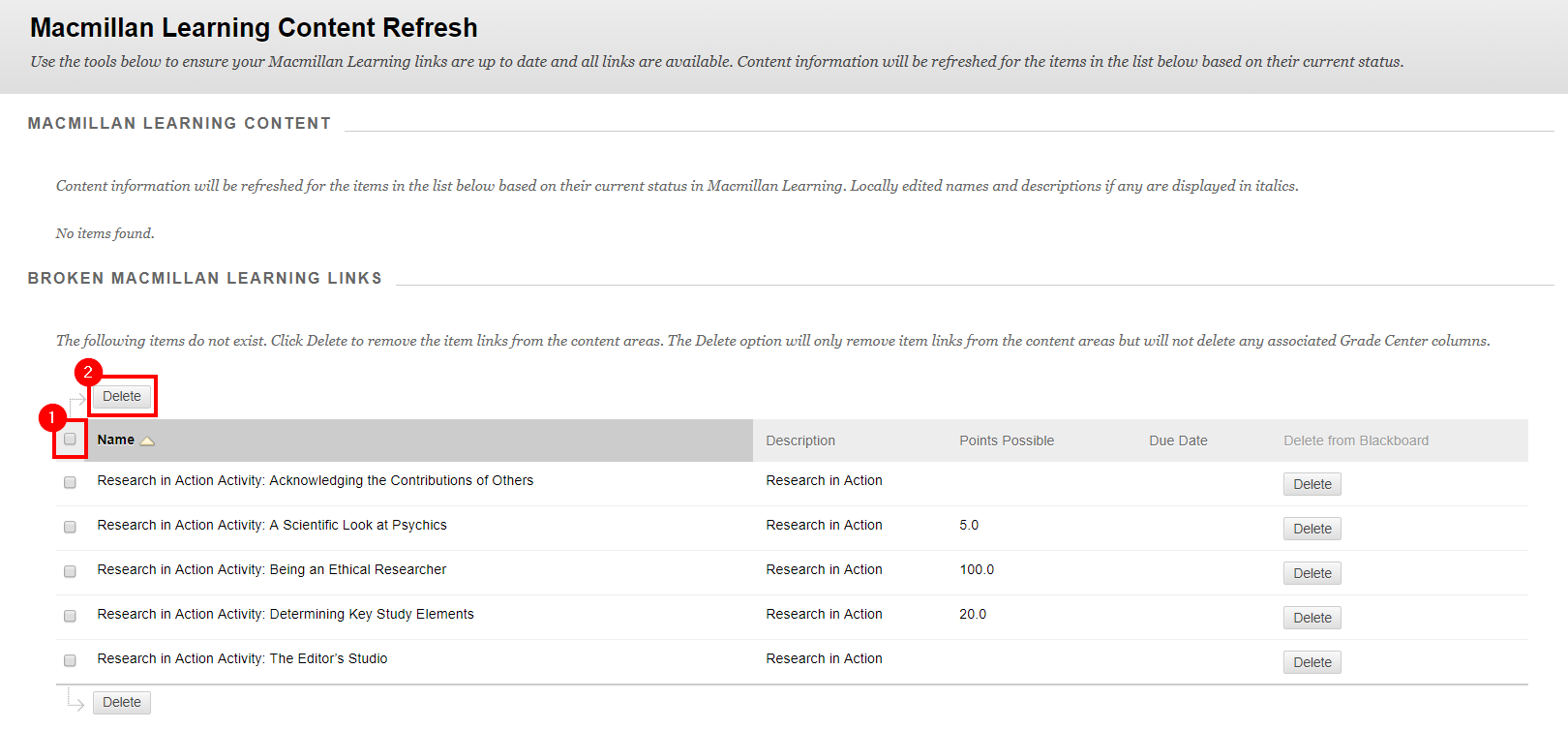Screen dimensions: 1568x730
Task: Click the Points Possible column header
Action: pos(1006,441)
